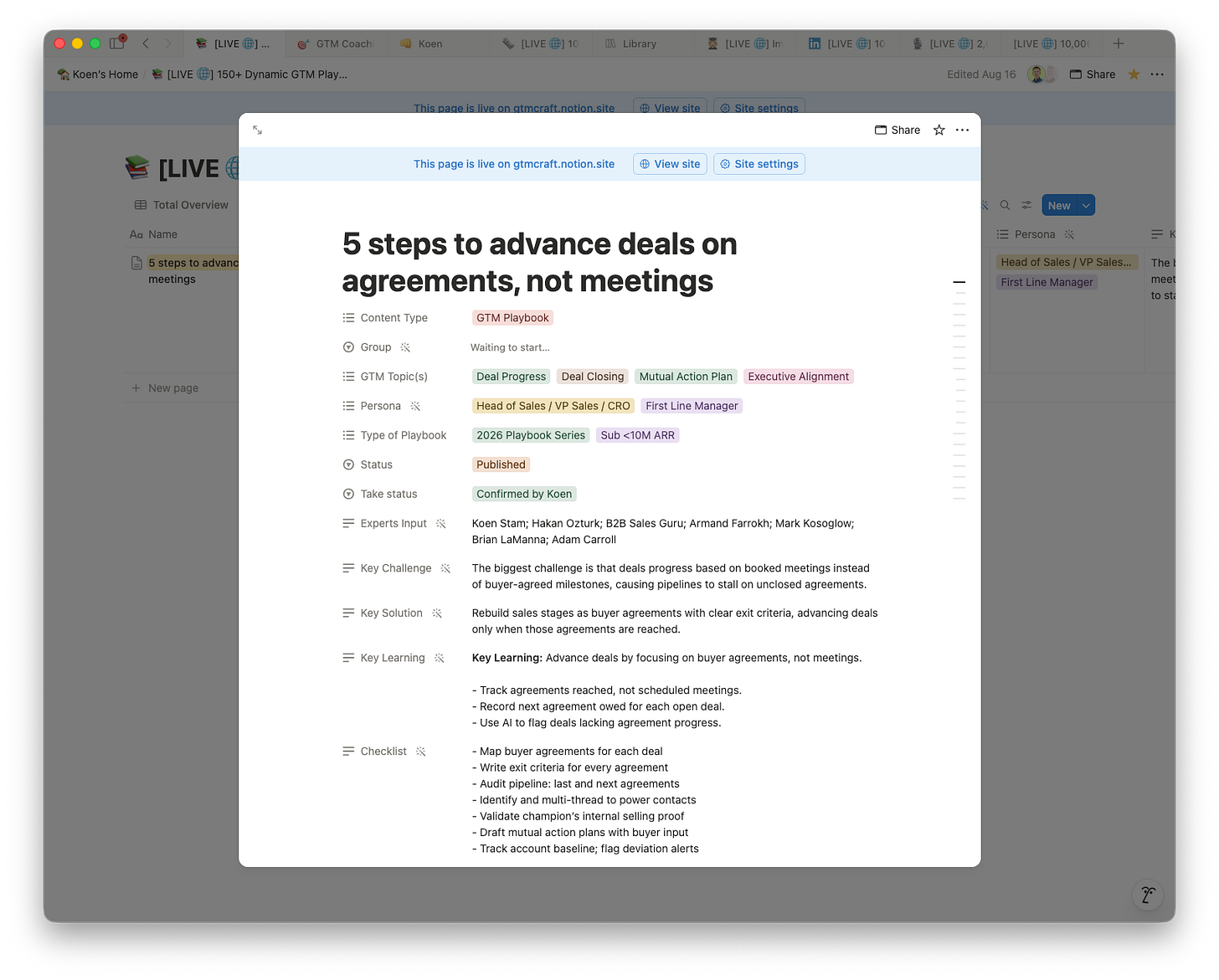Open the Notion AI assistant floating button
The image size is (1219, 980).
[x=1148, y=895]
